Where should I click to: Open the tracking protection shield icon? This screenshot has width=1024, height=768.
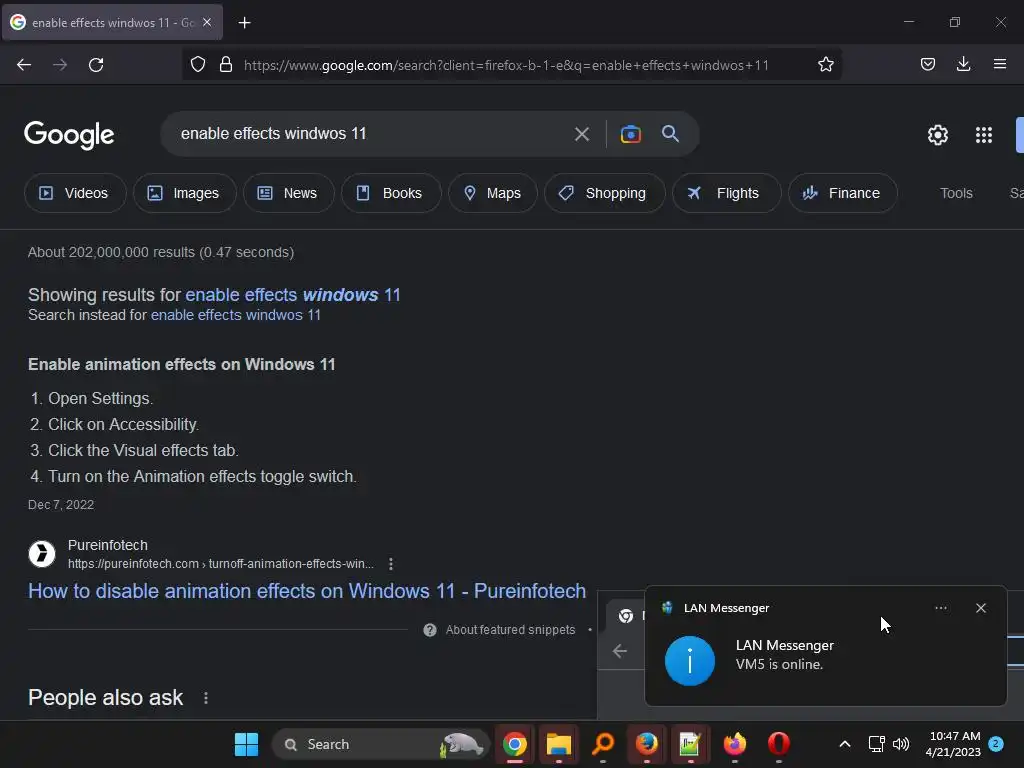(198, 65)
